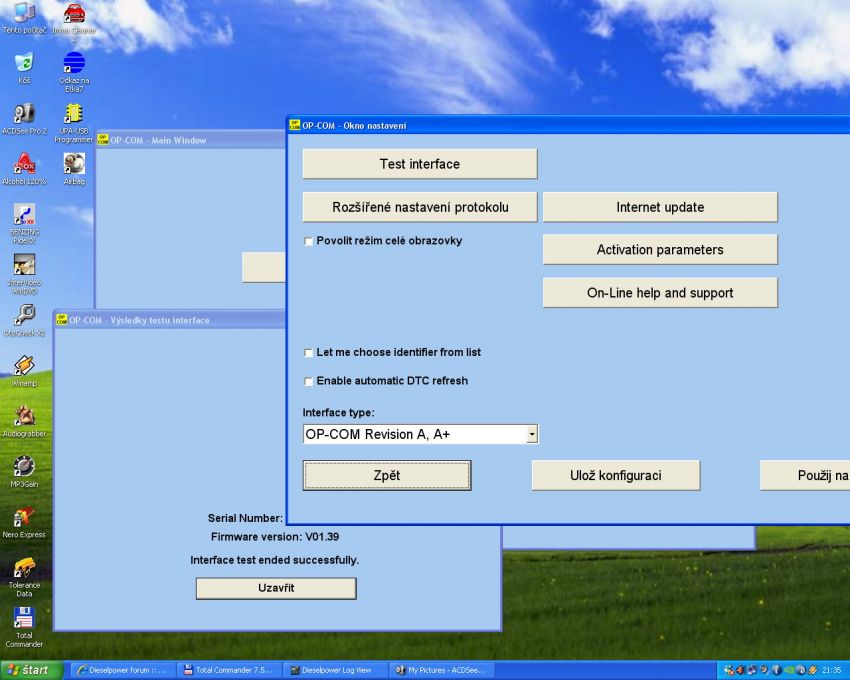Click the Serial Number label
850x680 pixels.
pos(245,518)
